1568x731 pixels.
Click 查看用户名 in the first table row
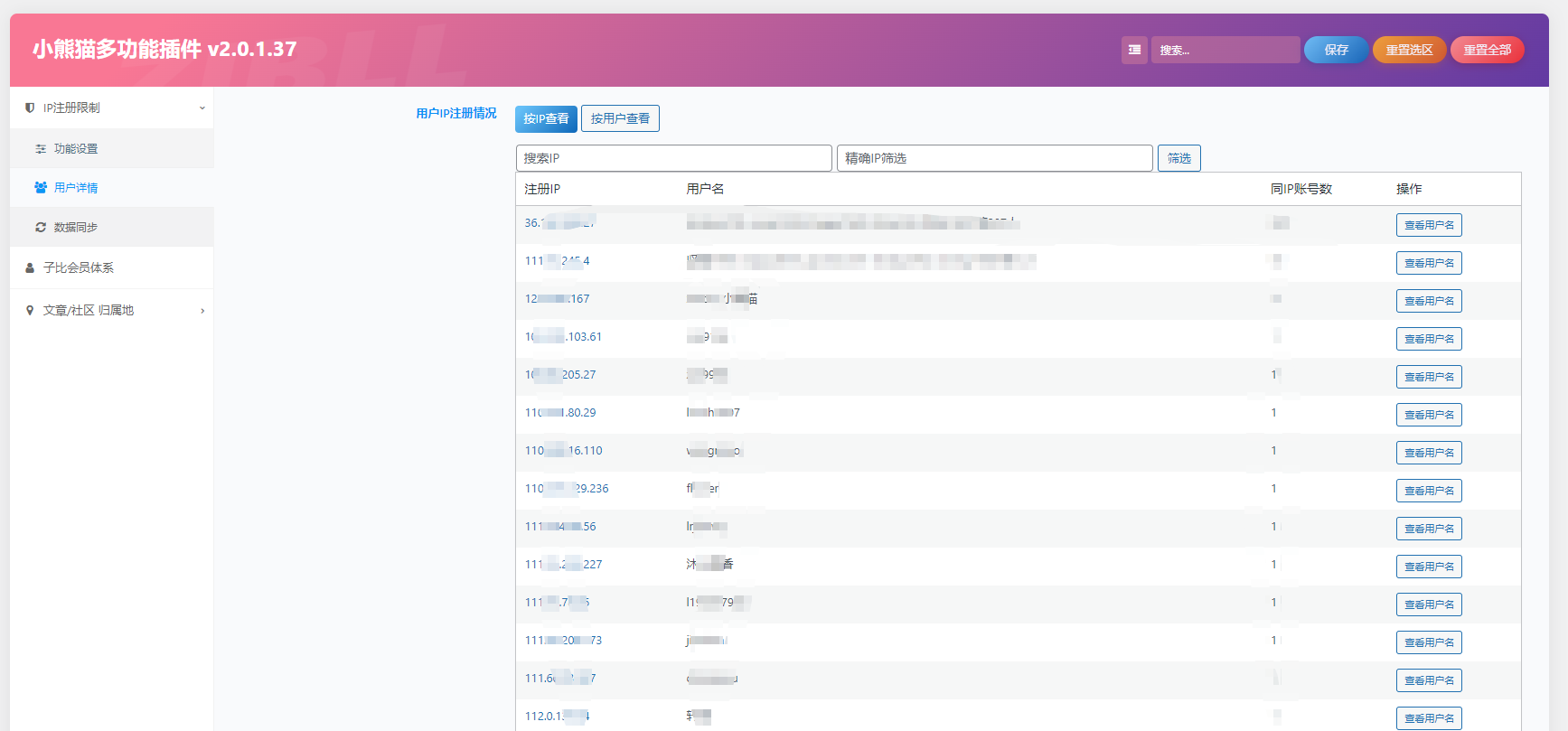click(x=1428, y=225)
